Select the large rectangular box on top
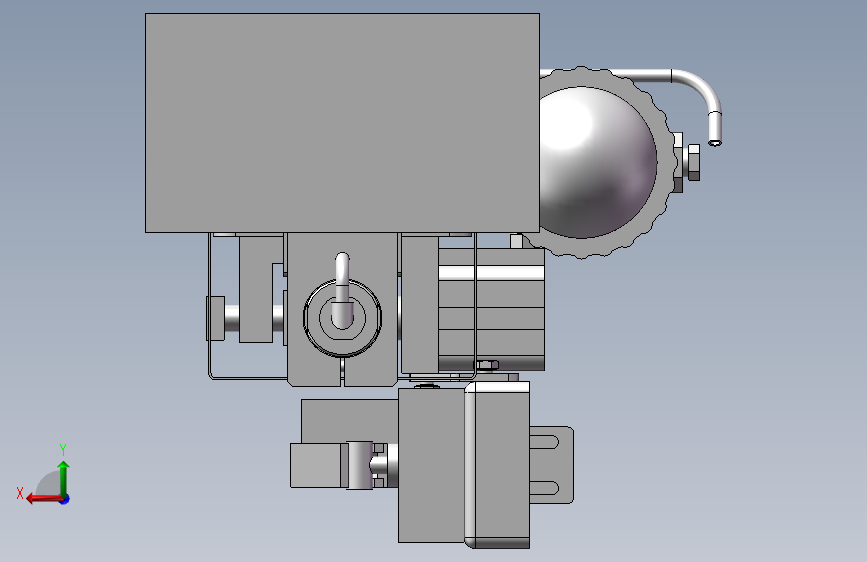867x562 pixels. [x=342, y=123]
